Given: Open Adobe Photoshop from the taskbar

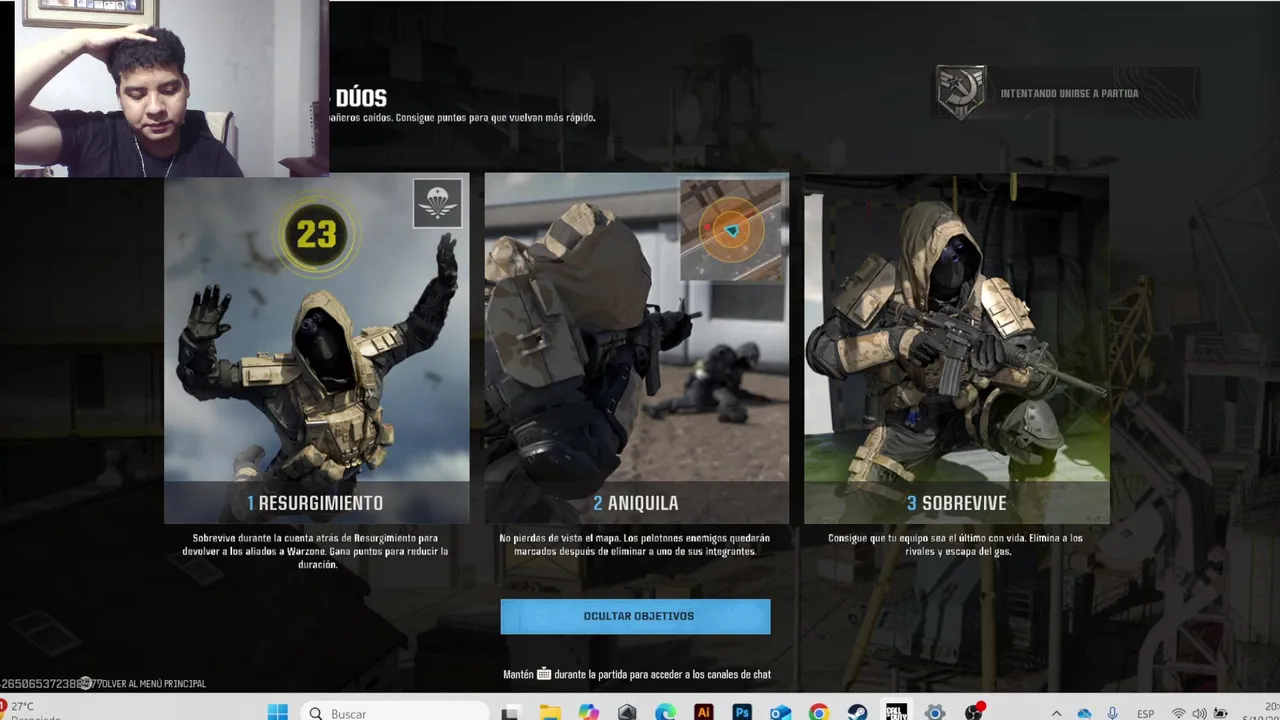Looking at the screenshot, I should (742, 713).
